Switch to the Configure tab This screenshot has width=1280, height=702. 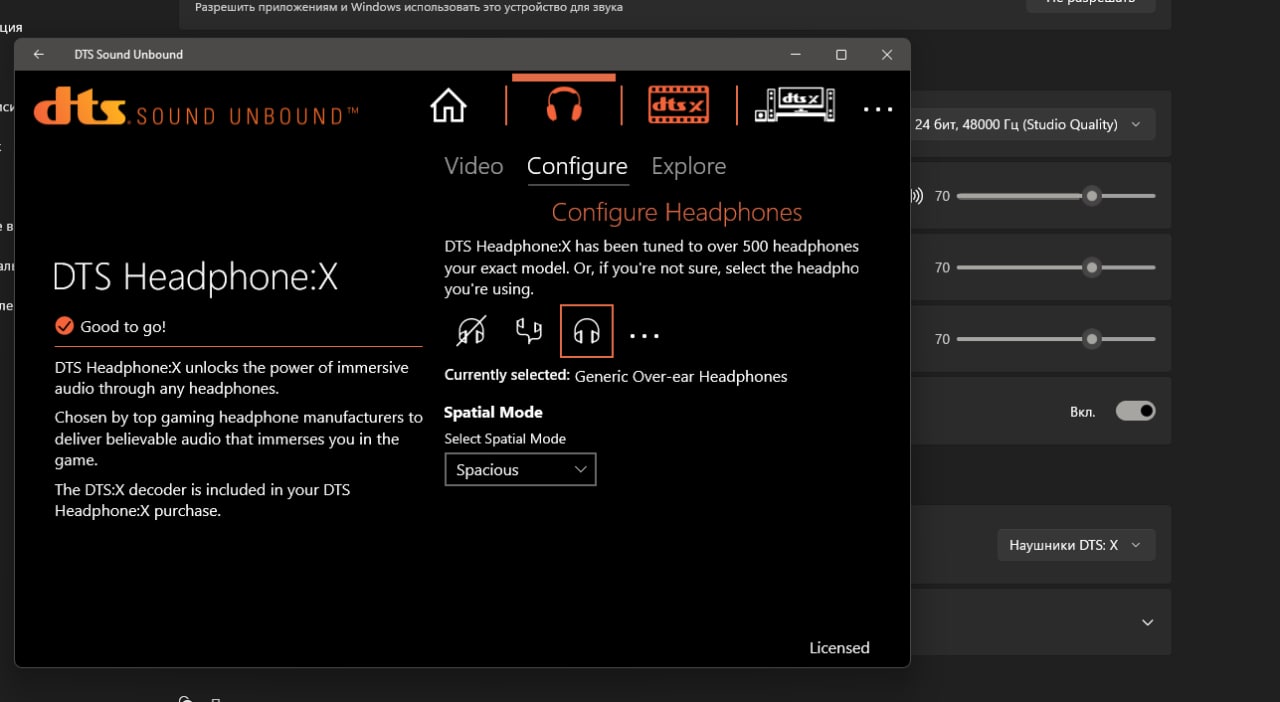(x=577, y=166)
